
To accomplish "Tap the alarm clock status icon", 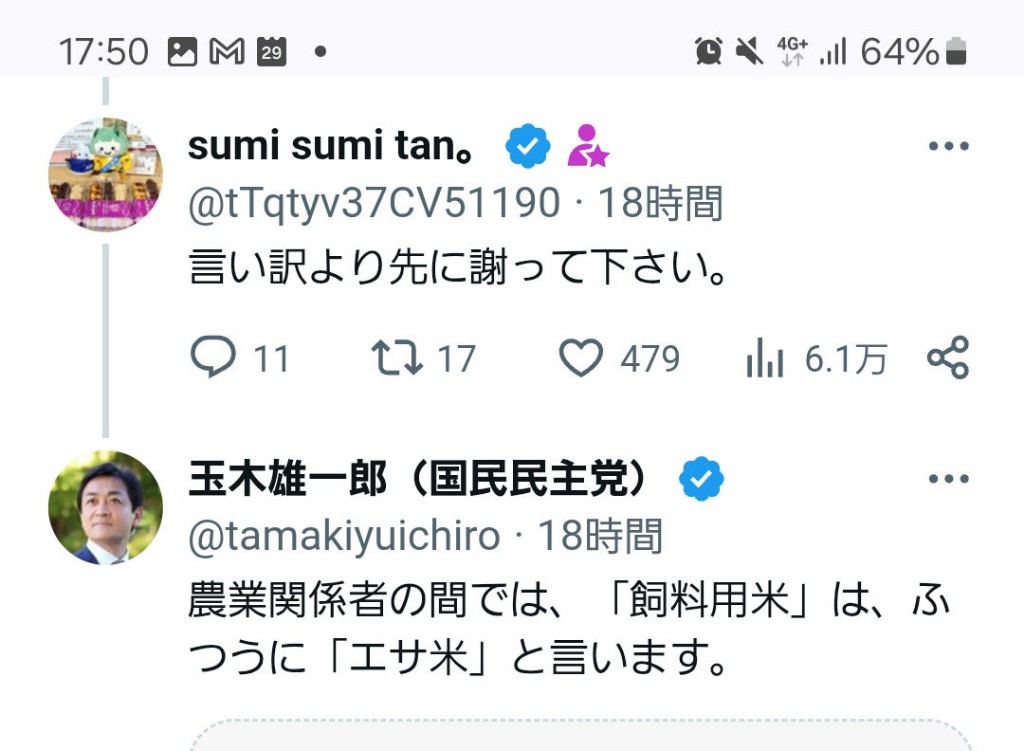I will pyautogui.click(x=709, y=51).
